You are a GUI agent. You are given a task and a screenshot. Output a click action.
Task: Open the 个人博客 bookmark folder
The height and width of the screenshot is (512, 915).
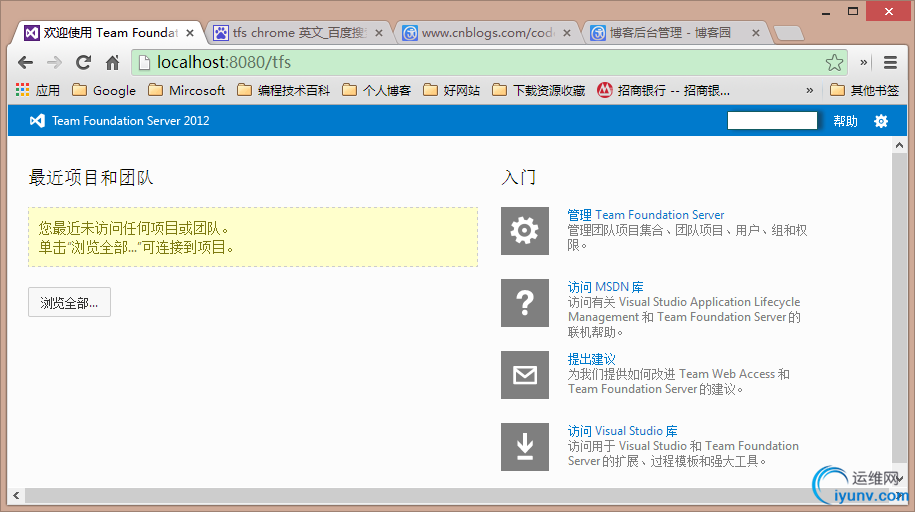(x=376, y=90)
